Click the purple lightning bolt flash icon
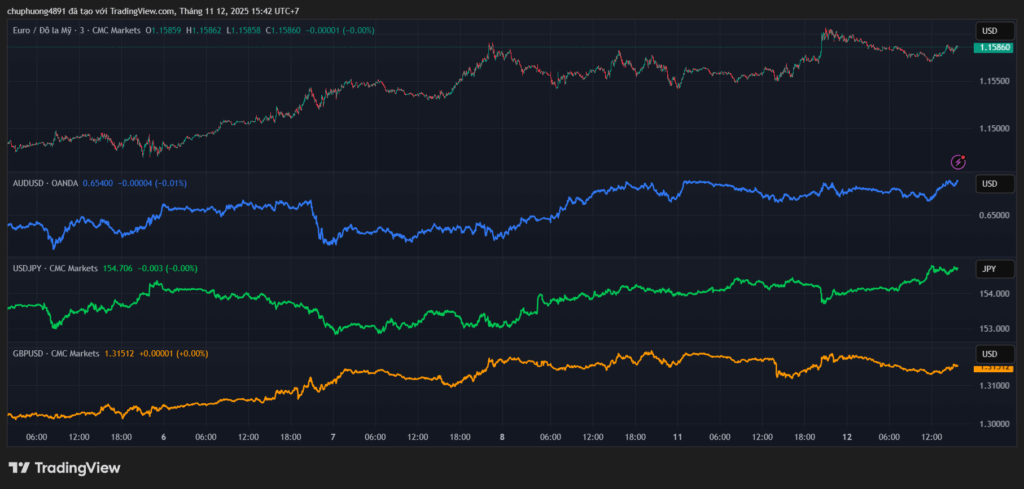Viewport: 1024px width, 489px height. pos(958,161)
